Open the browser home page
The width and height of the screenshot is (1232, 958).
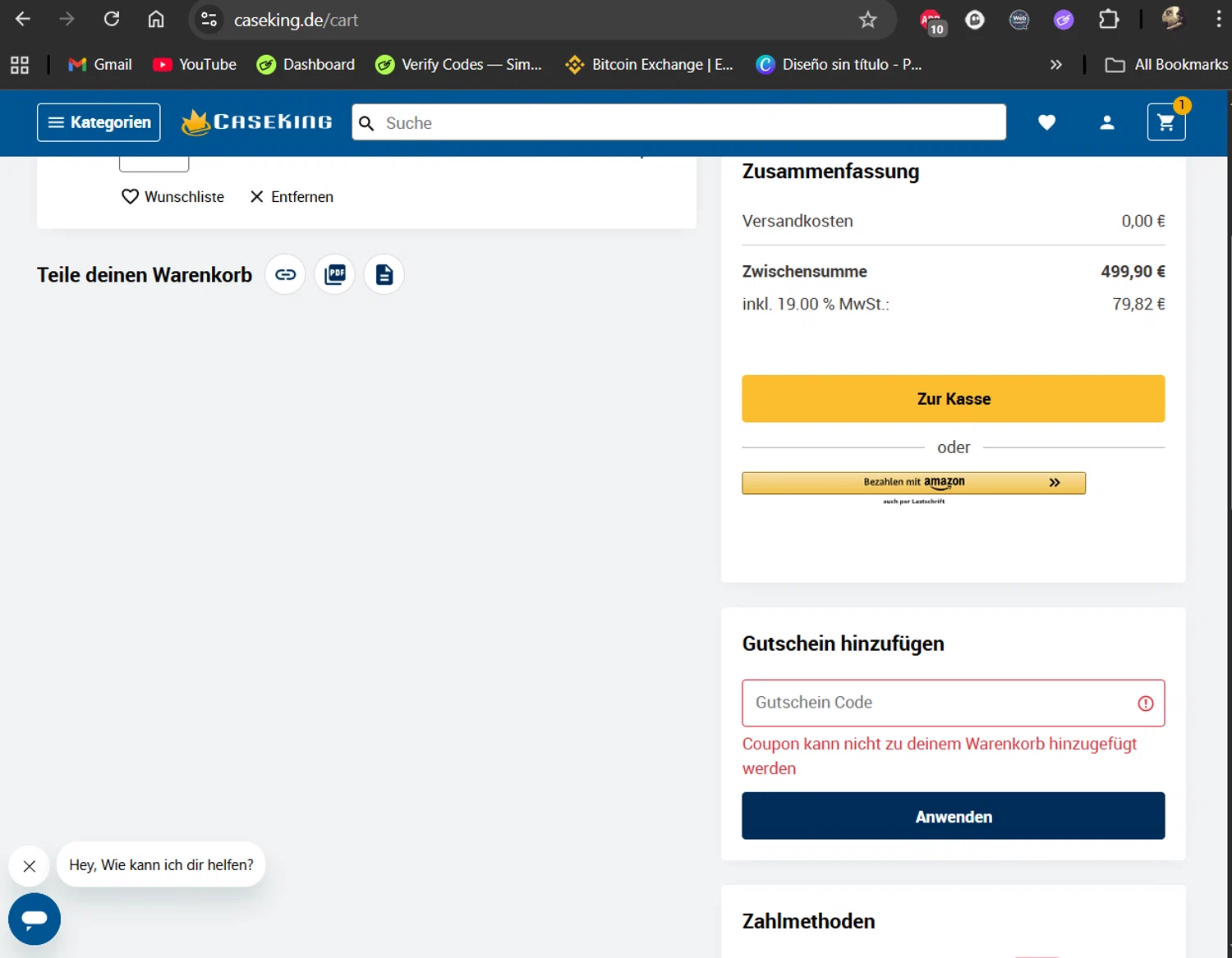(x=156, y=19)
